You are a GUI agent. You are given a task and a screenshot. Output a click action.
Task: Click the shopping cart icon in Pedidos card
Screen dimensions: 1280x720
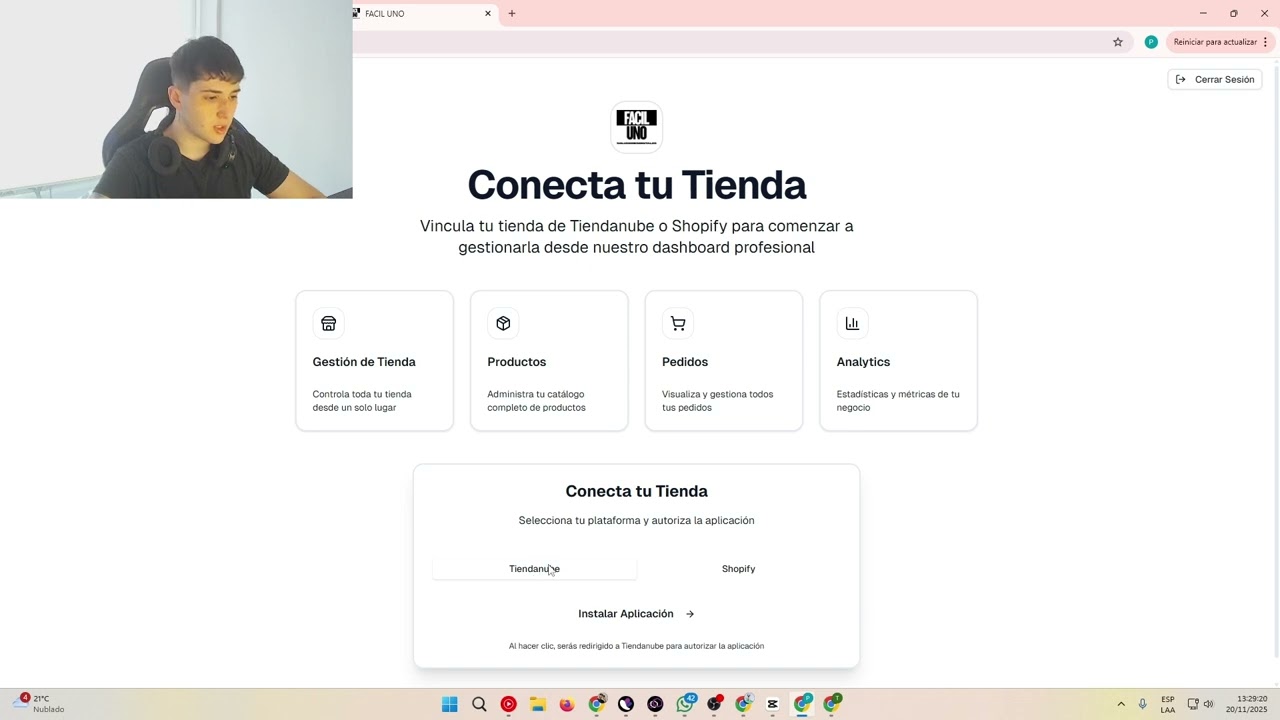click(678, 323)
